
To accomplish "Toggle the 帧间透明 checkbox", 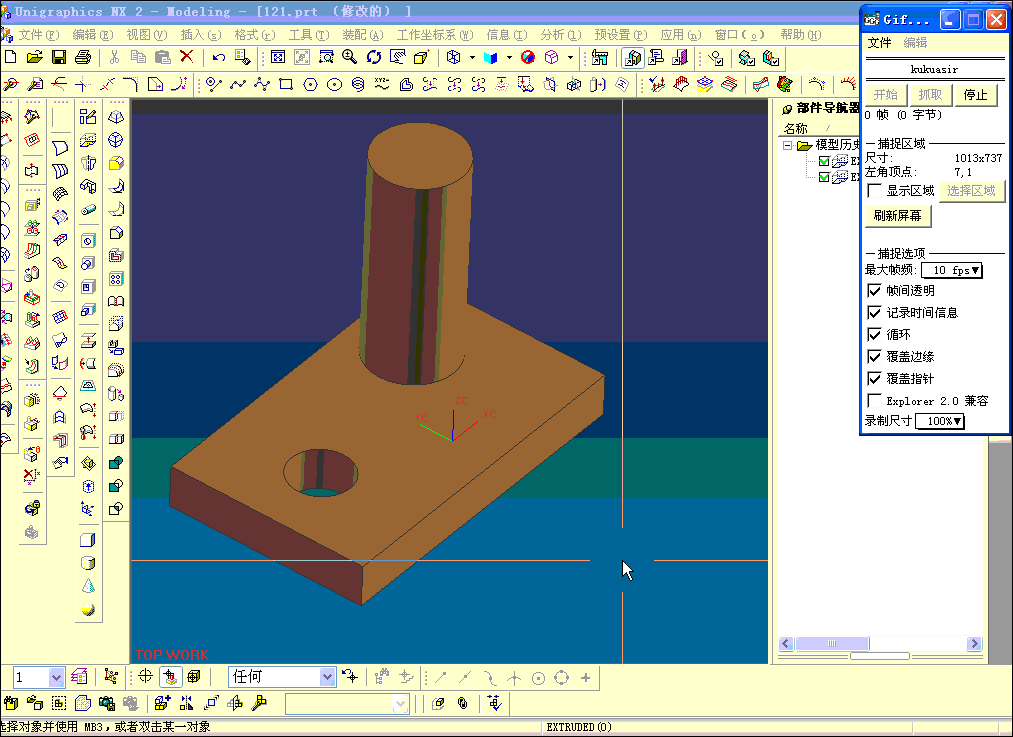I will tap(874, 291).
